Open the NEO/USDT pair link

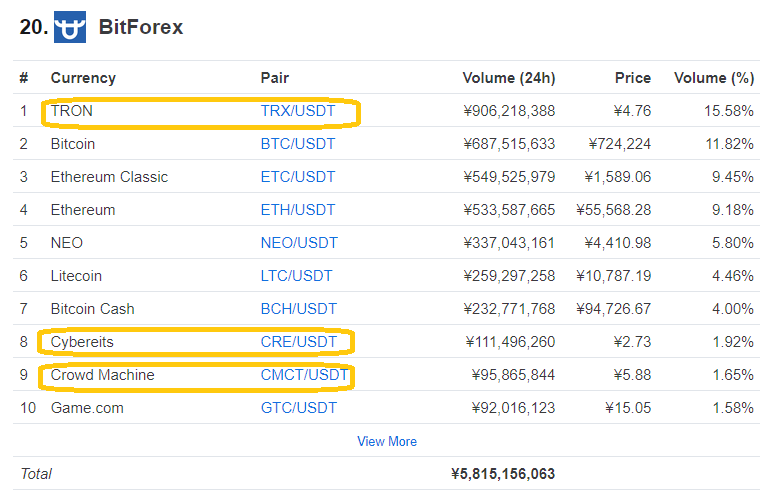[299, 243]
